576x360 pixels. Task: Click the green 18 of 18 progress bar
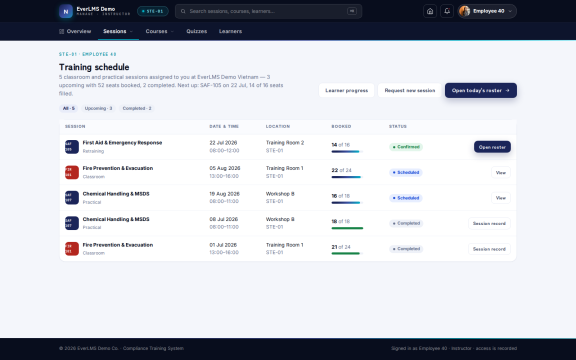(347, 228)
